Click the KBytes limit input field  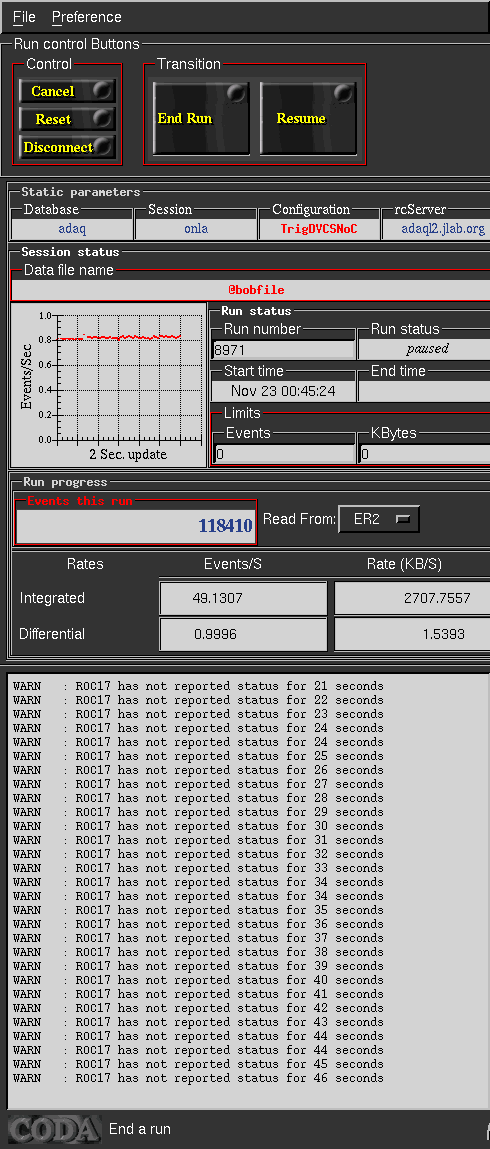tap(425, 454)
